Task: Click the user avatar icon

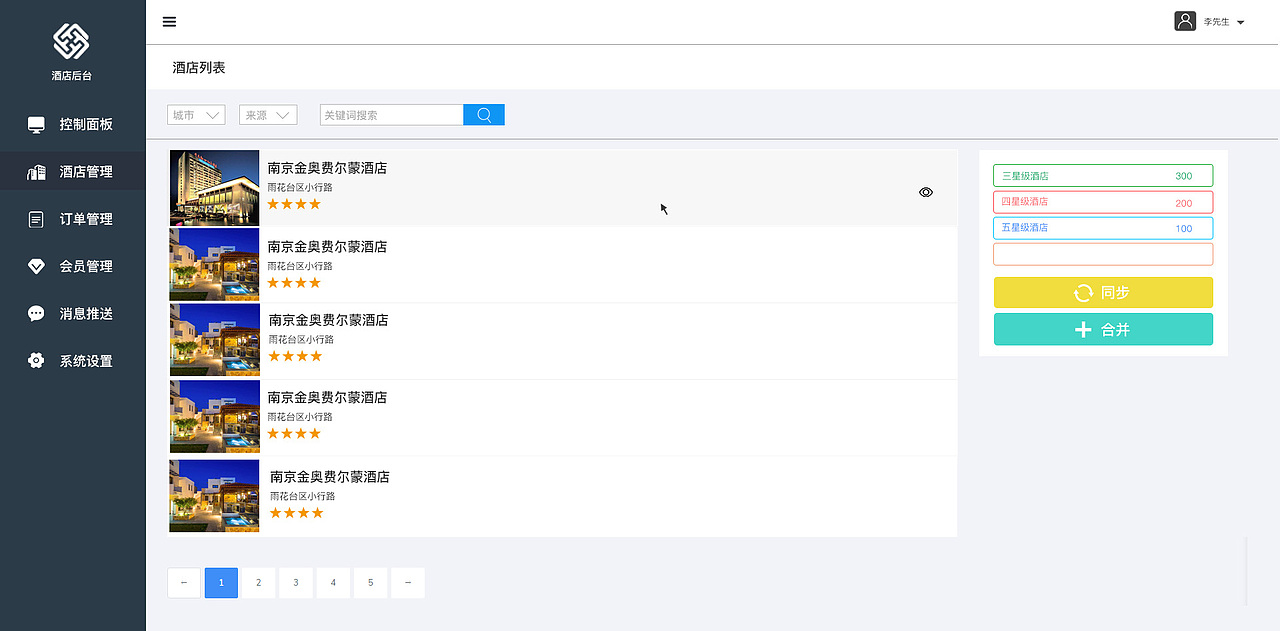Action: pos(1185,21)
